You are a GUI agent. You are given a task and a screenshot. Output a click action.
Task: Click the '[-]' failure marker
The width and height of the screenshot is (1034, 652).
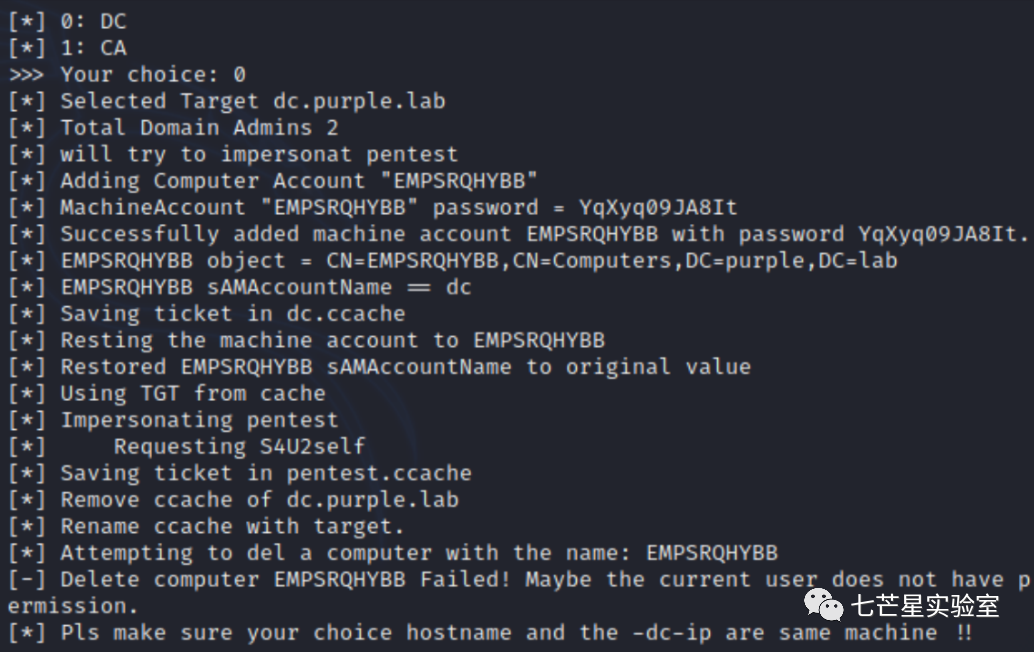point(27,579)
